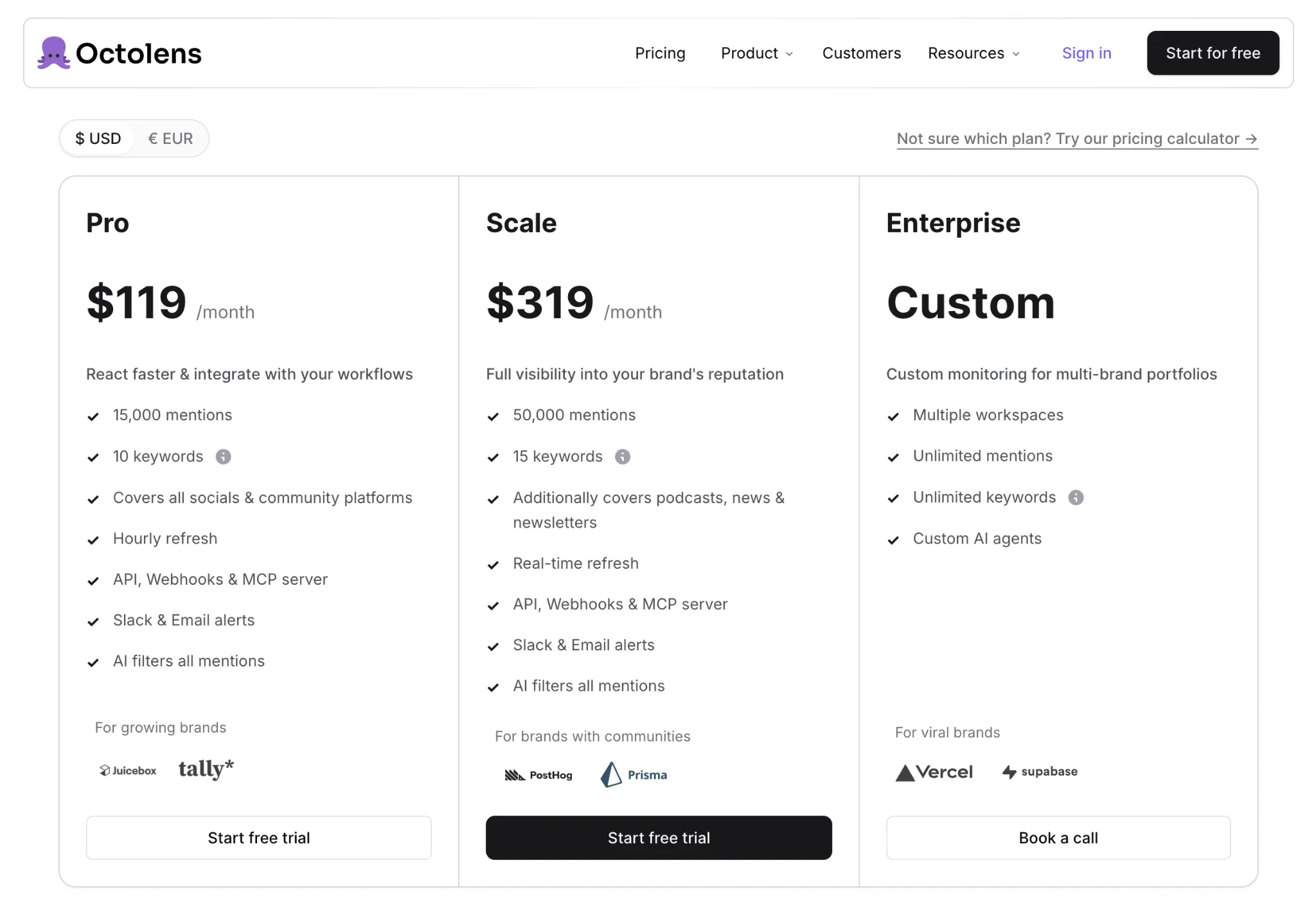
Task: Click the For brands with communities label
Action: point(592,736)
